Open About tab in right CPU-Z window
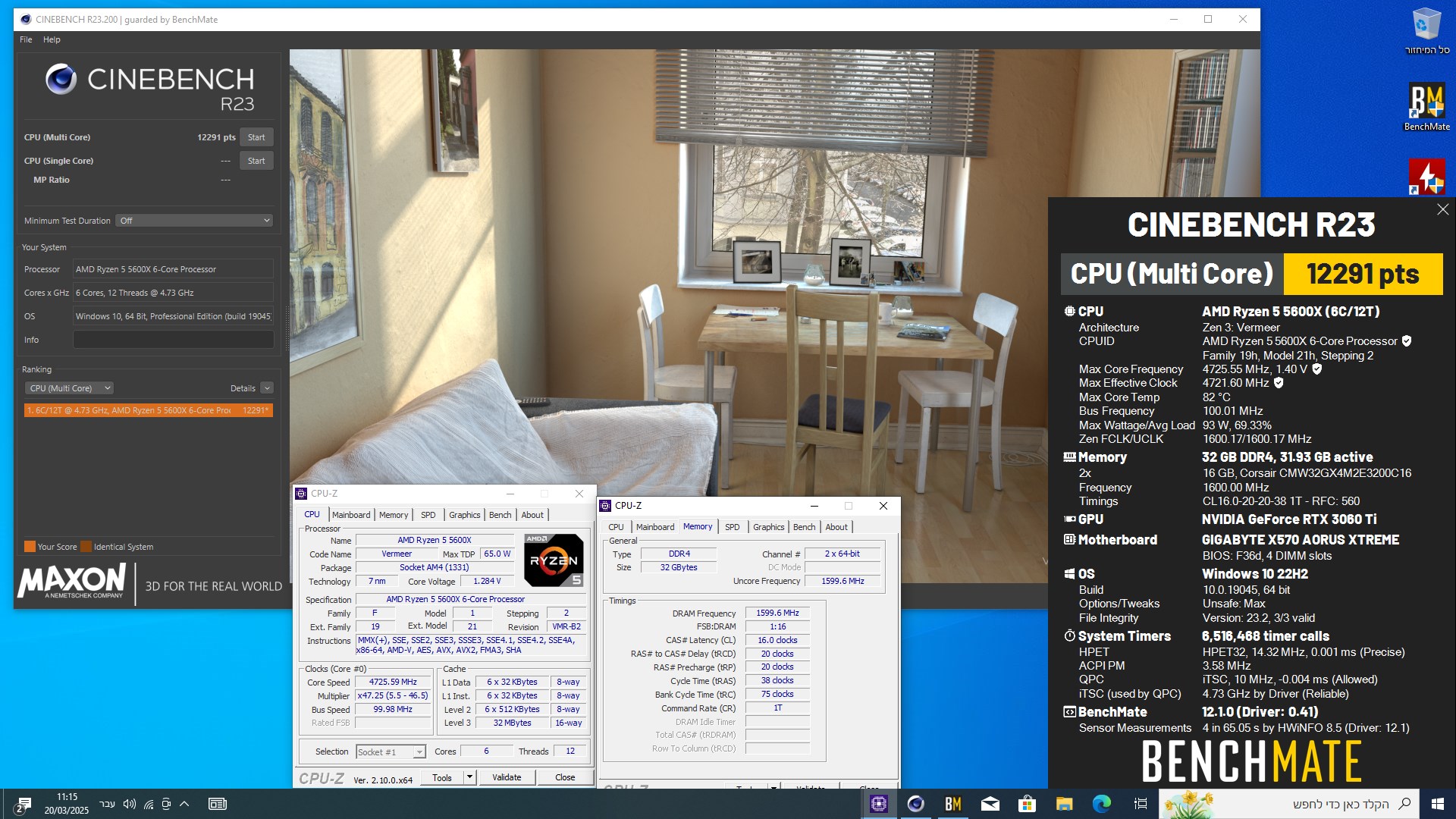 [x=836, y=527]
